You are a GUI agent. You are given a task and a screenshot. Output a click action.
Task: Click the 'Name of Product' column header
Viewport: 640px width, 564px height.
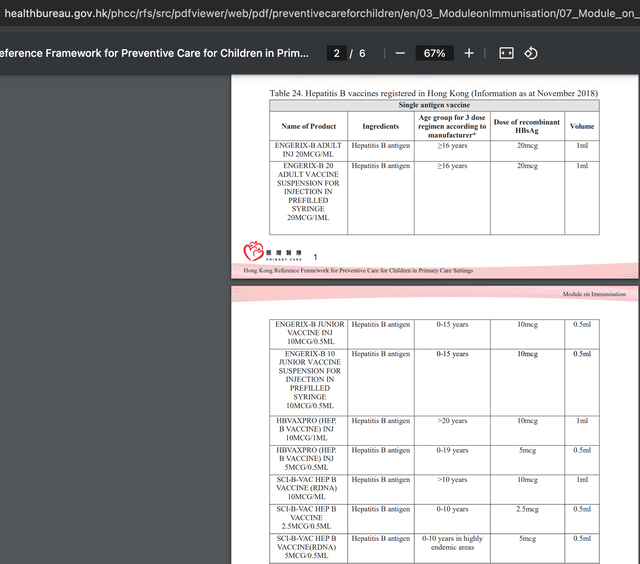point(309,126)
